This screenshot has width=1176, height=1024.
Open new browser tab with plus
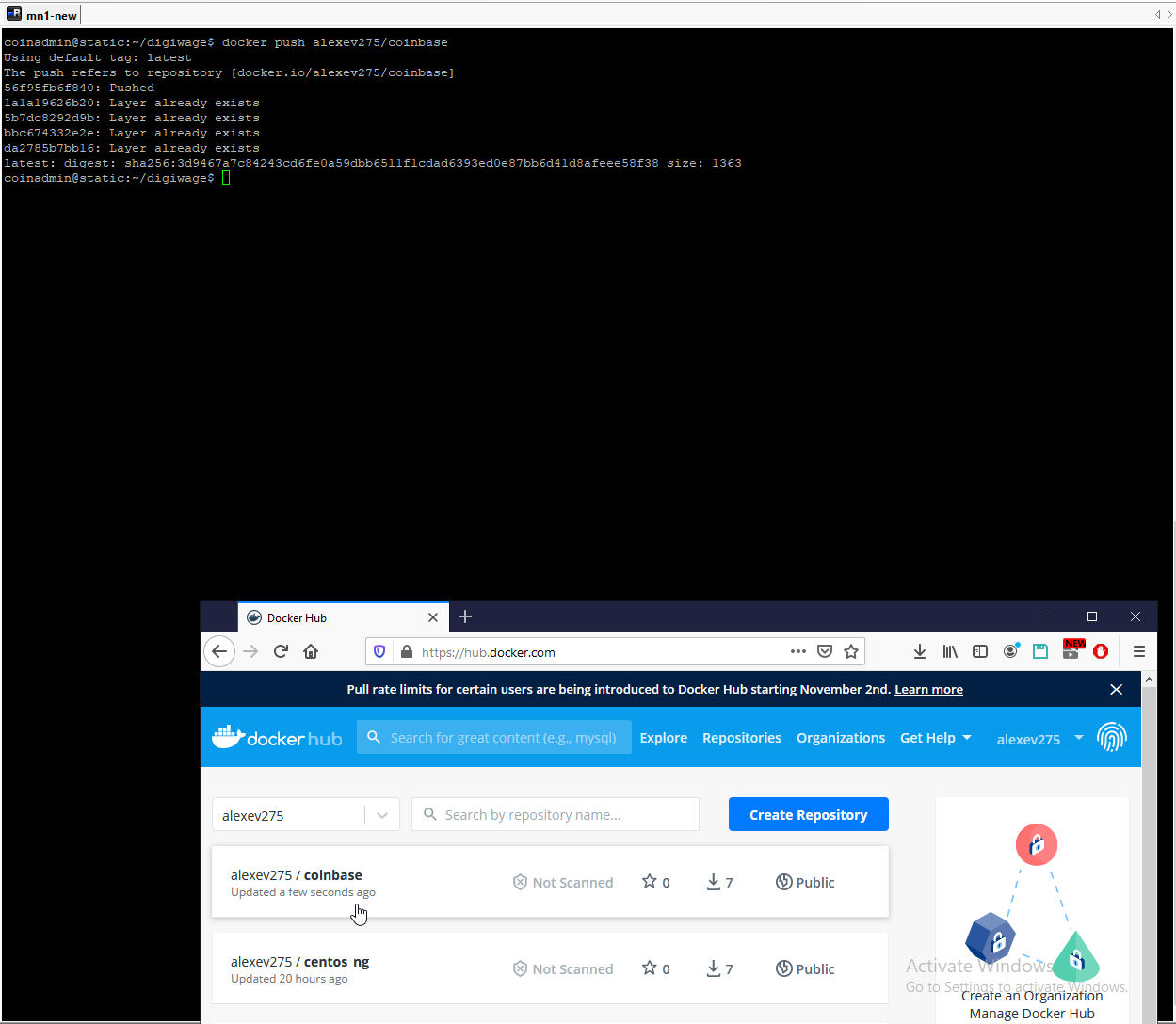[465, 617]
